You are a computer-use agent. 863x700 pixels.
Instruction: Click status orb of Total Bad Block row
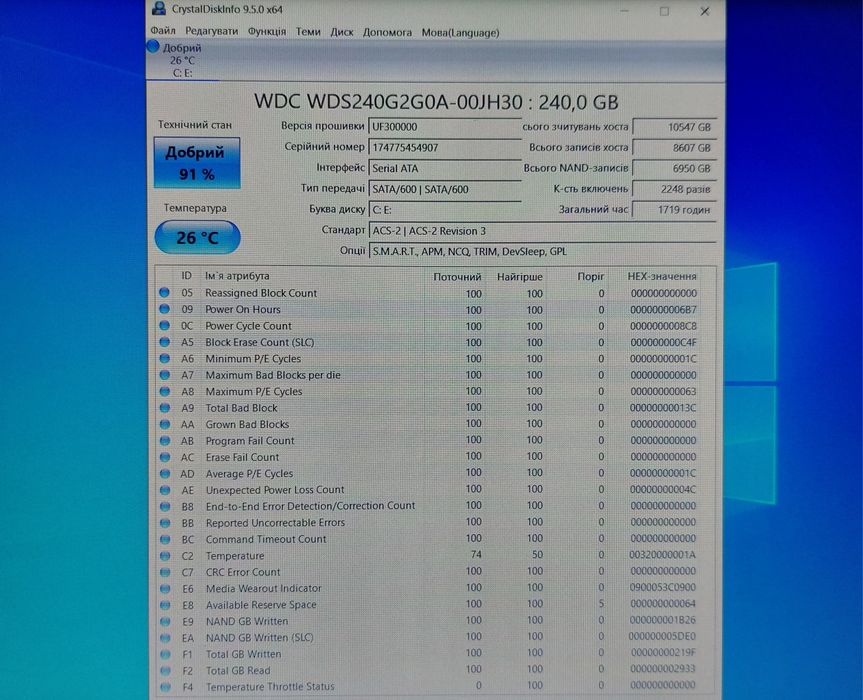tap(164, 408)
